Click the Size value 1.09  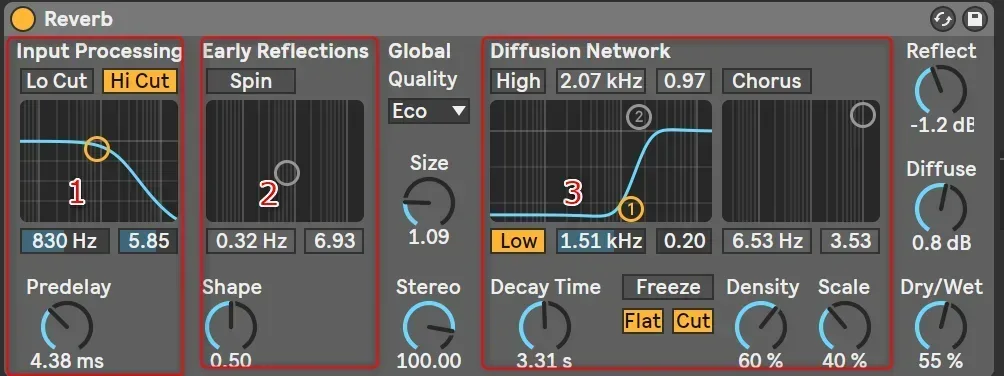428,237
